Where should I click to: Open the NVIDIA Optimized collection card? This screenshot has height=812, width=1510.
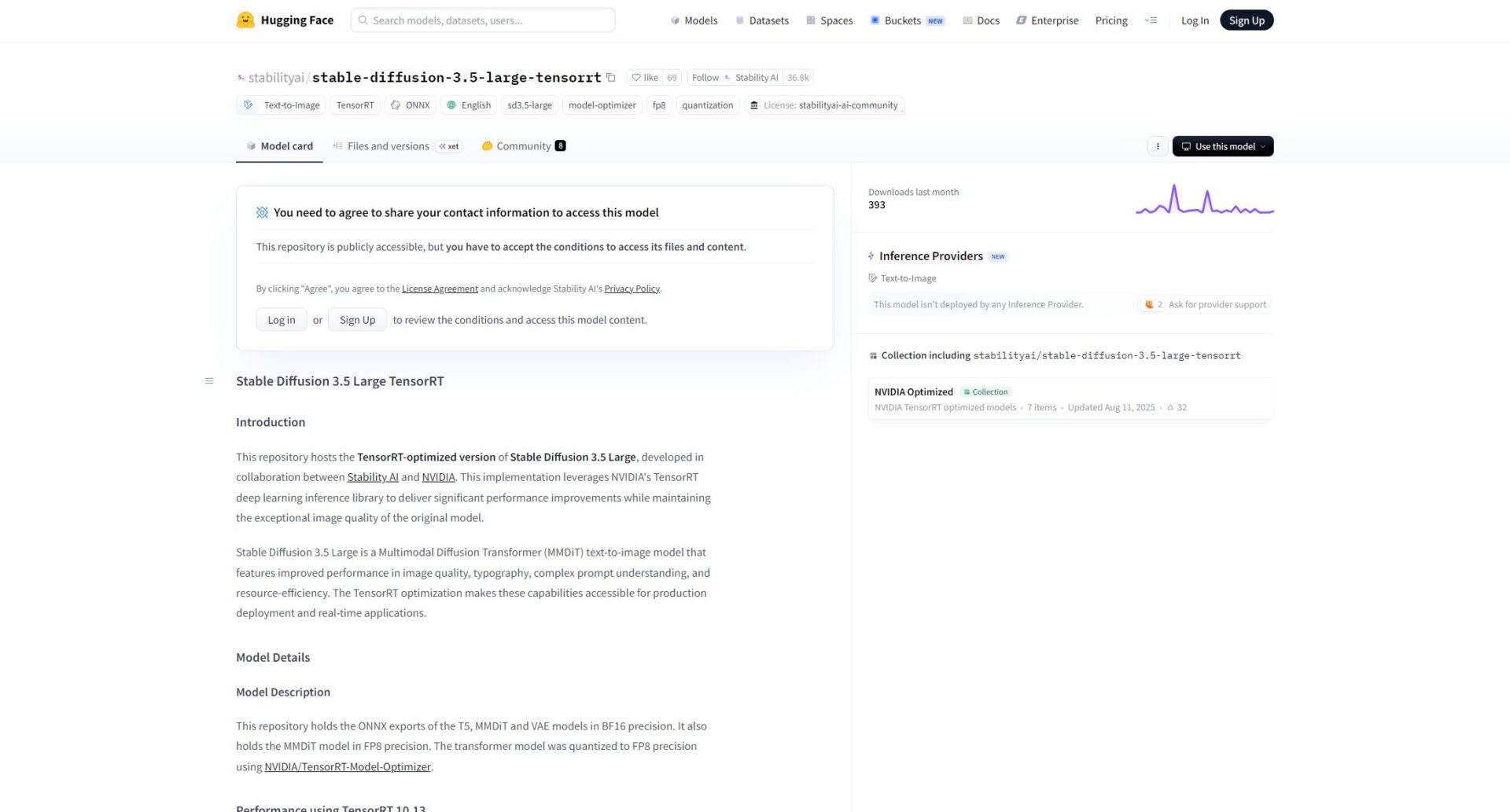pyautogui.click(x=1070, y=399)
